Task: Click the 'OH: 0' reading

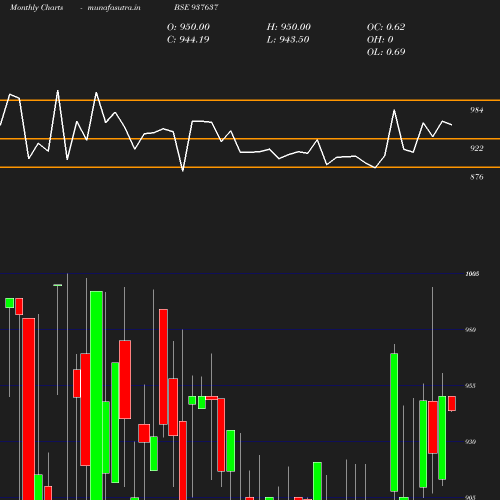Action: [380, 40]
